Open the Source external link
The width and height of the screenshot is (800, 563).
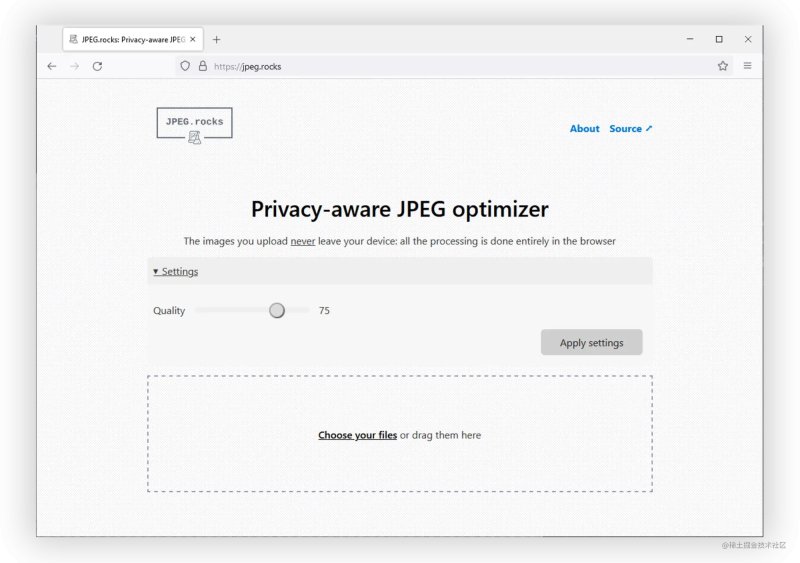[631, 129]
